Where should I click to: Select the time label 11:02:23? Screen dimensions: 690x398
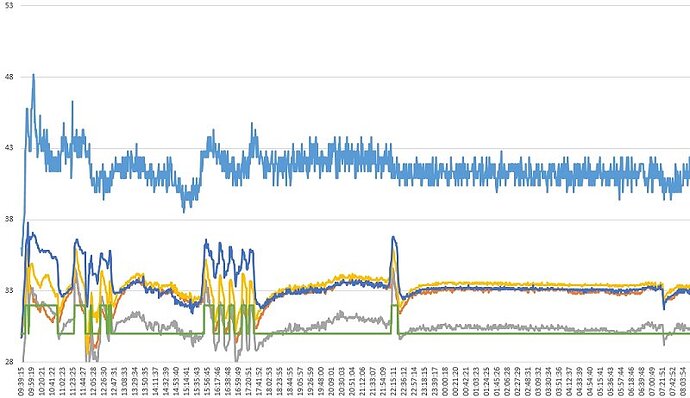62,382
